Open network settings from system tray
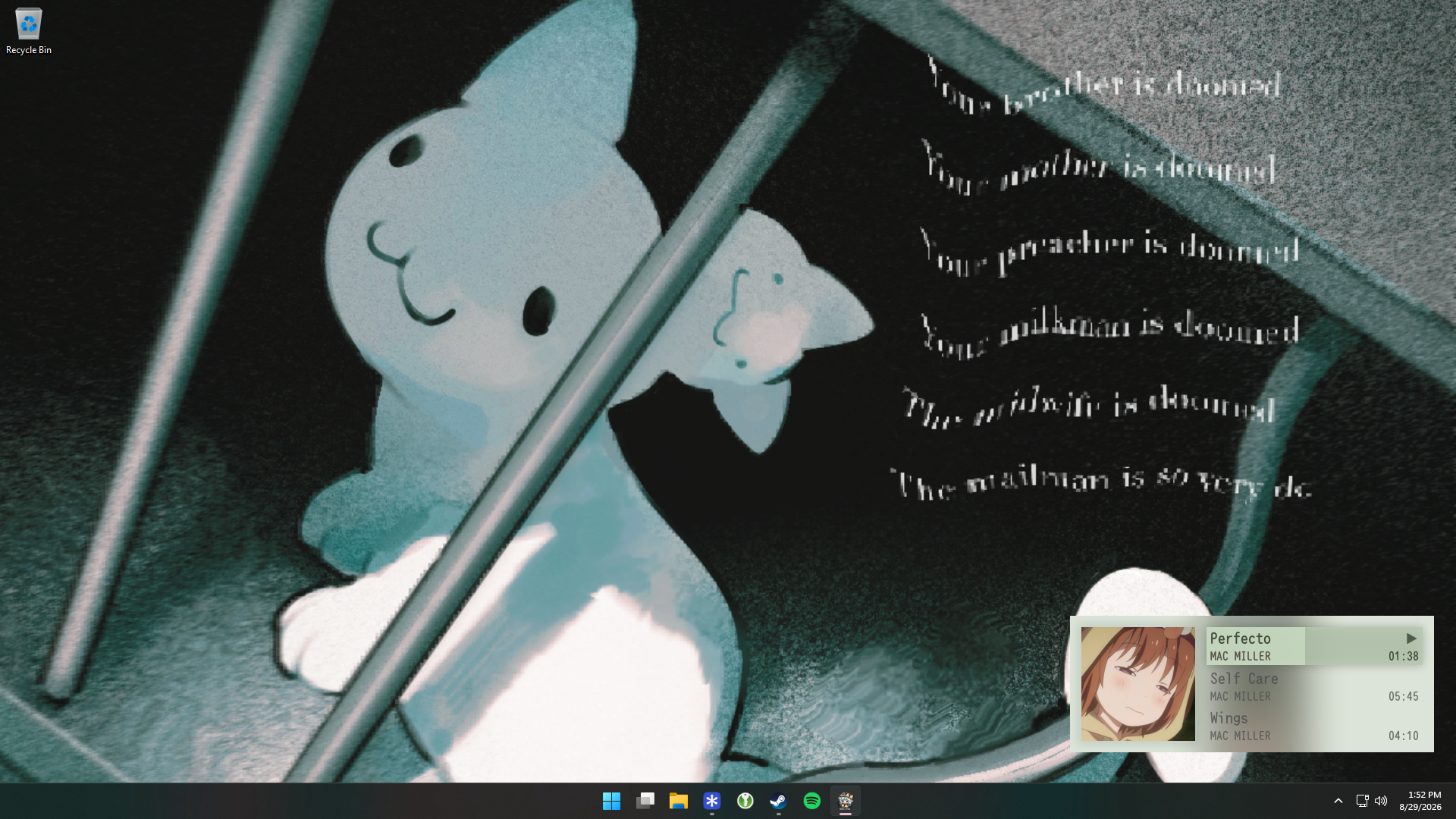Image resolution: width=1456 pixels, height=819 pixels. 1362,801
